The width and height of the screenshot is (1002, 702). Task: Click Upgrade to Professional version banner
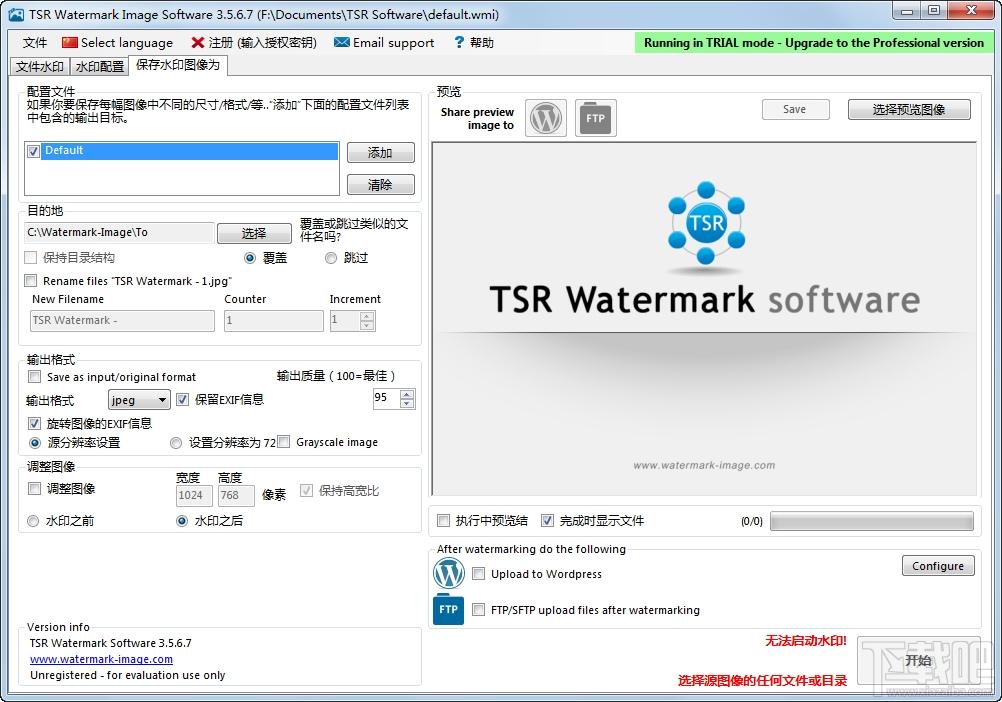coord(813,43)
